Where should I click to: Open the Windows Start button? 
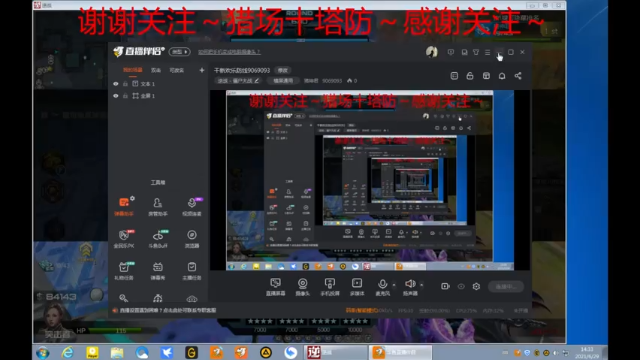tap(43, 352)
